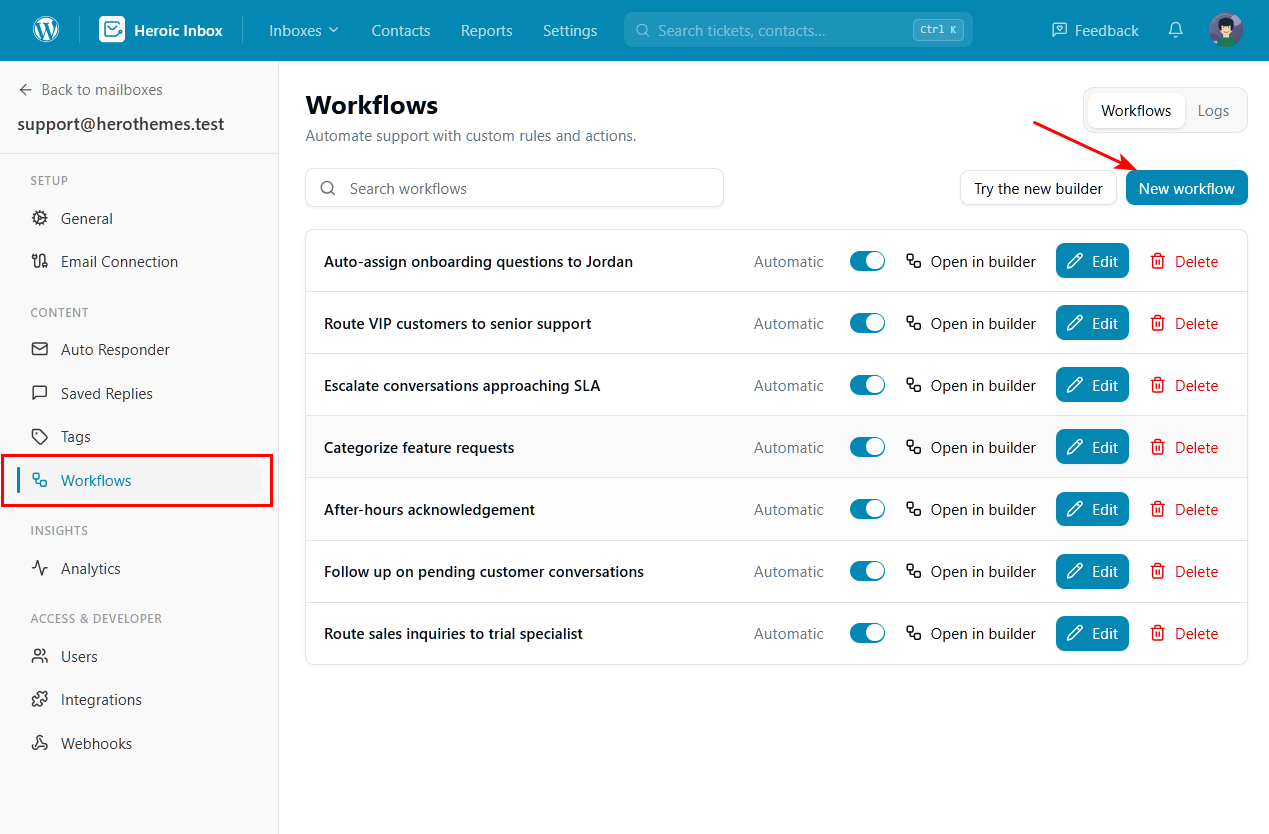Click the Feedback link
The image size is (1269, 834).
pyautogui.click(x=1095, y=30)
